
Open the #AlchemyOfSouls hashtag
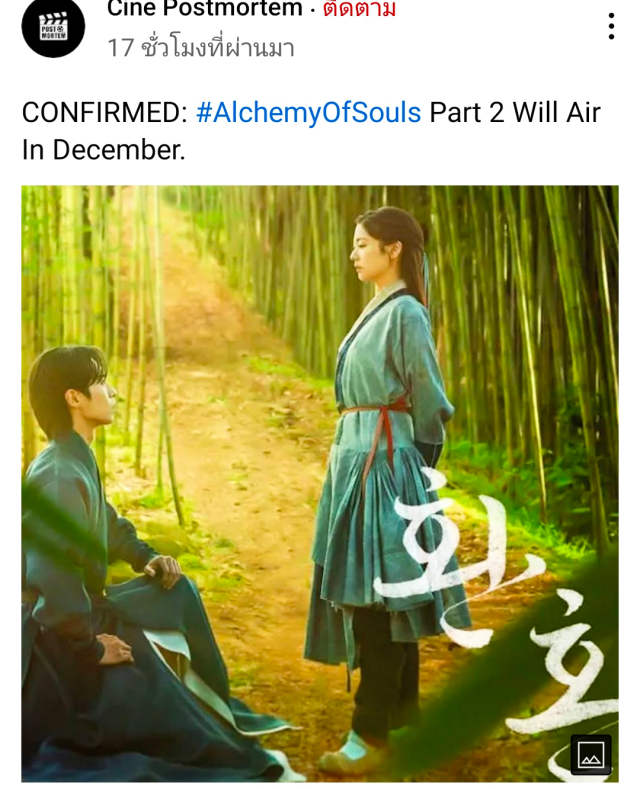pos(308,112)
